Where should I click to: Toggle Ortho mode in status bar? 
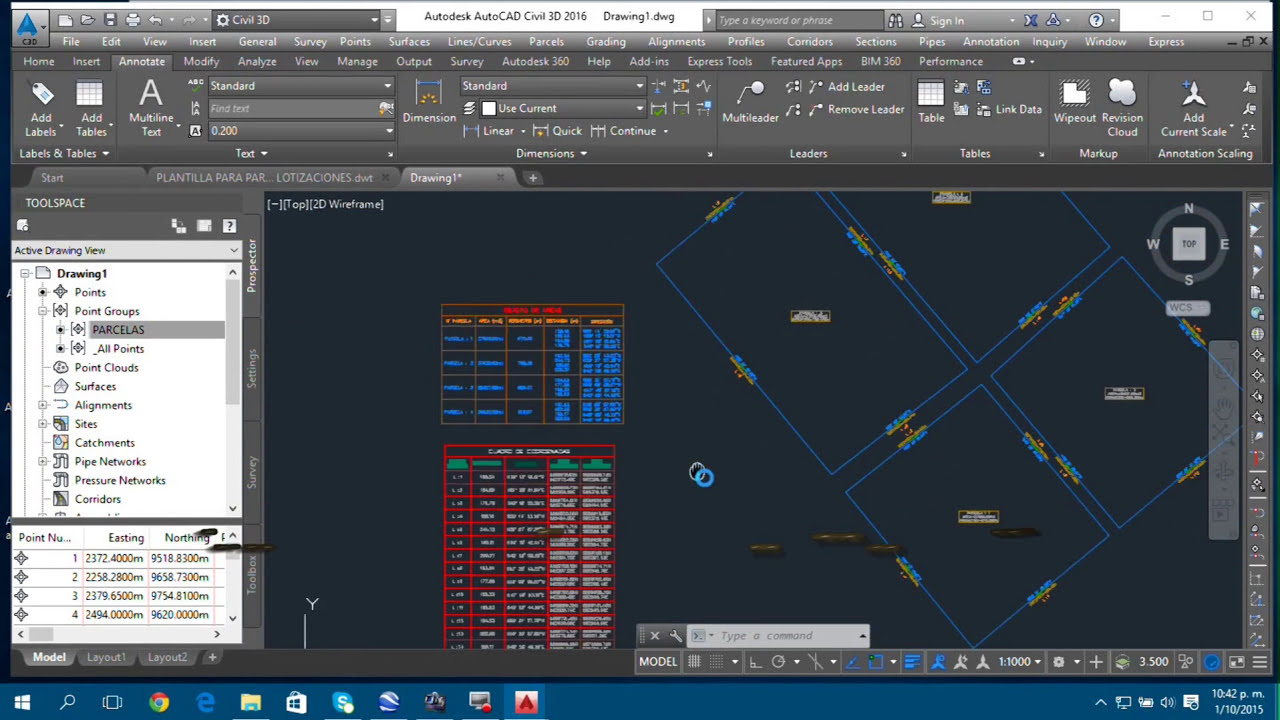coord(755,662)
